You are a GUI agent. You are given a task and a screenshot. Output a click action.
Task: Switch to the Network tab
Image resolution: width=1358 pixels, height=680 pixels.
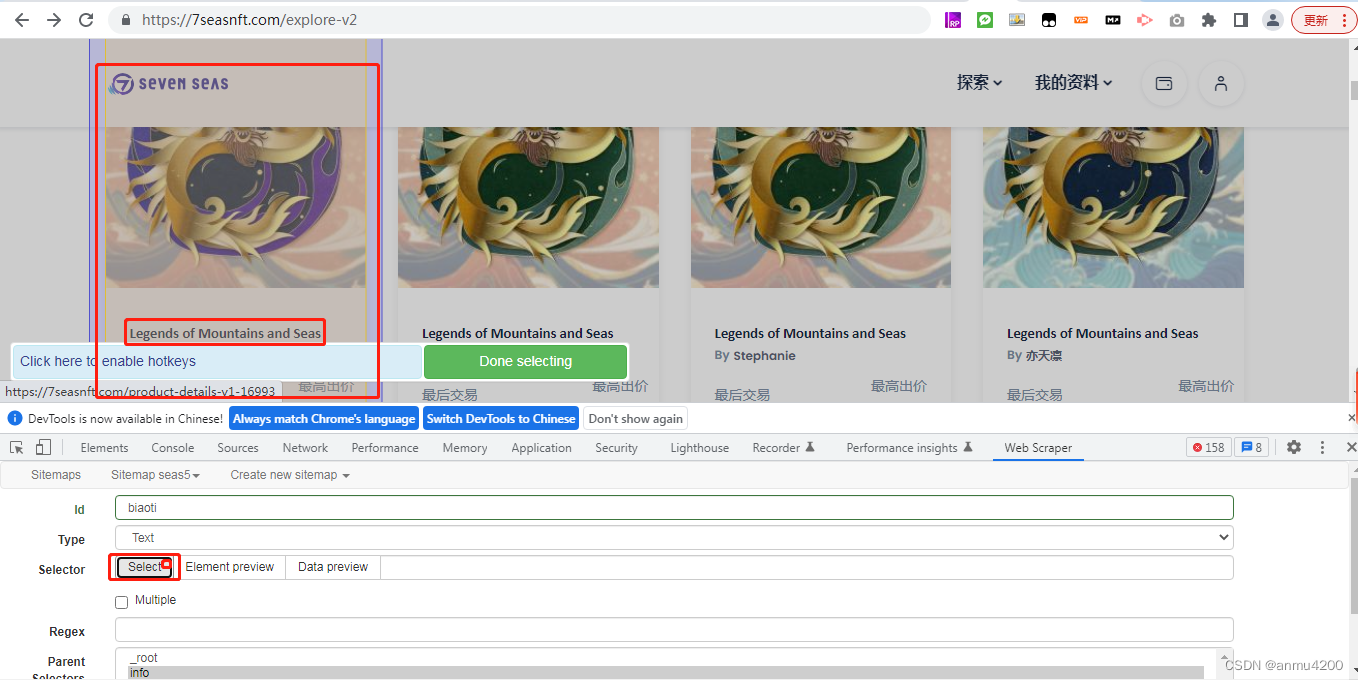tap(305, 448)
